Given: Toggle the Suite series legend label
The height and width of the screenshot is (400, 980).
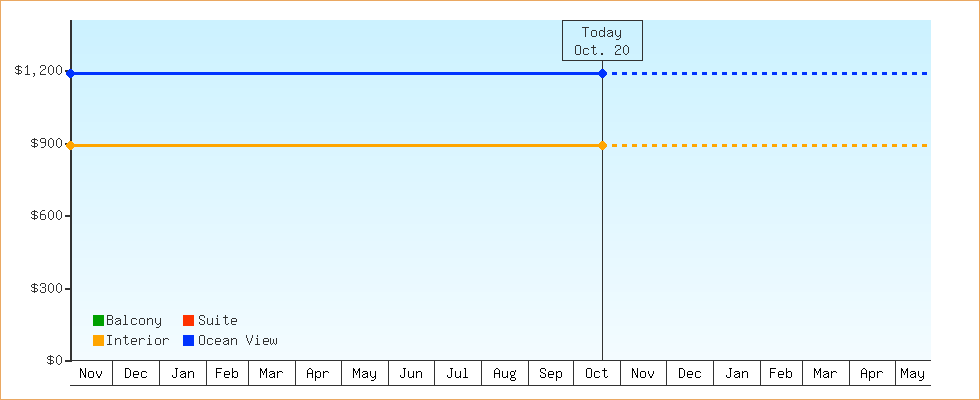Looking at the screenshot, I should tap(218, 320).
